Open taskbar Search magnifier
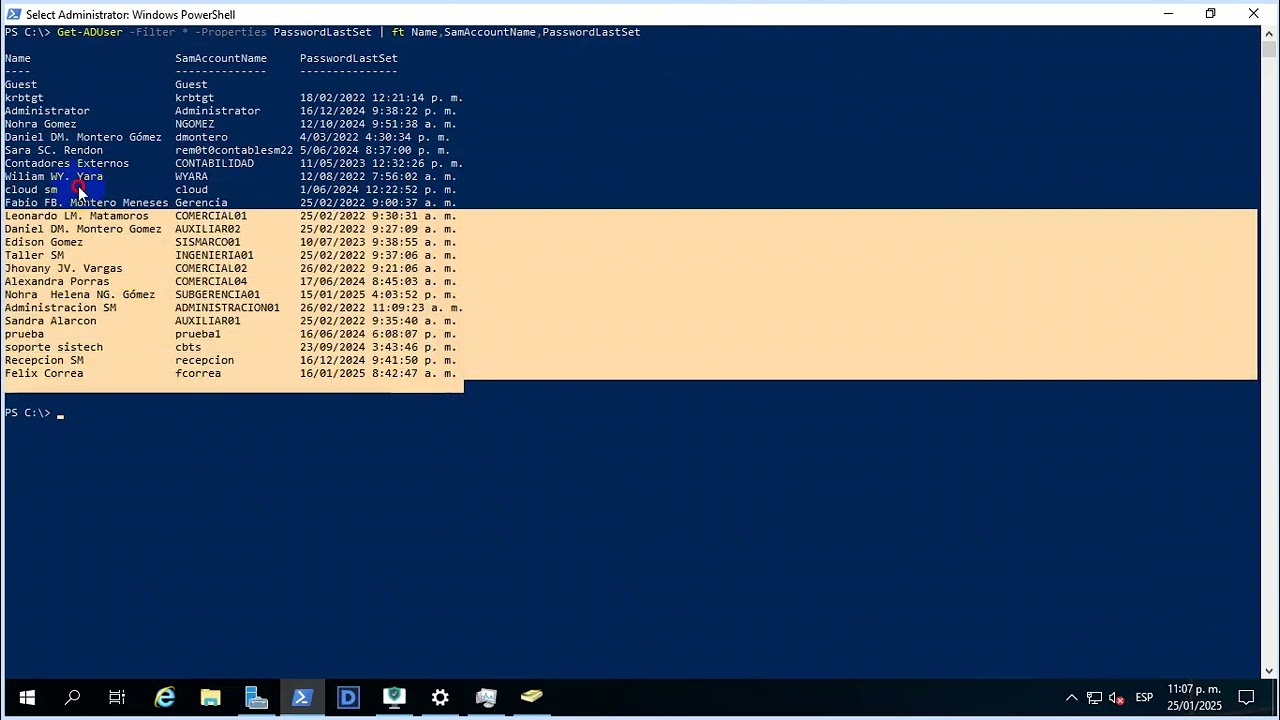The width and height of the screenshot is (1280, 720). 72,697
